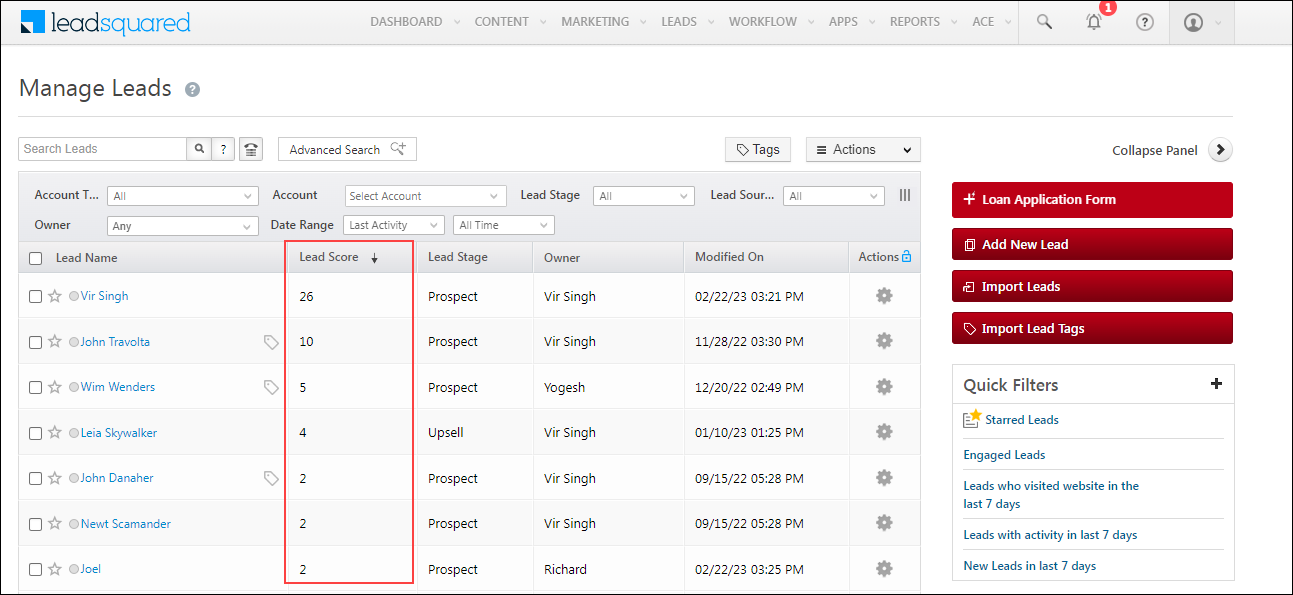The height and width of the screenshot is (595, 1293).
Task: Open notifications via the bell icon
Action: 1094,21
